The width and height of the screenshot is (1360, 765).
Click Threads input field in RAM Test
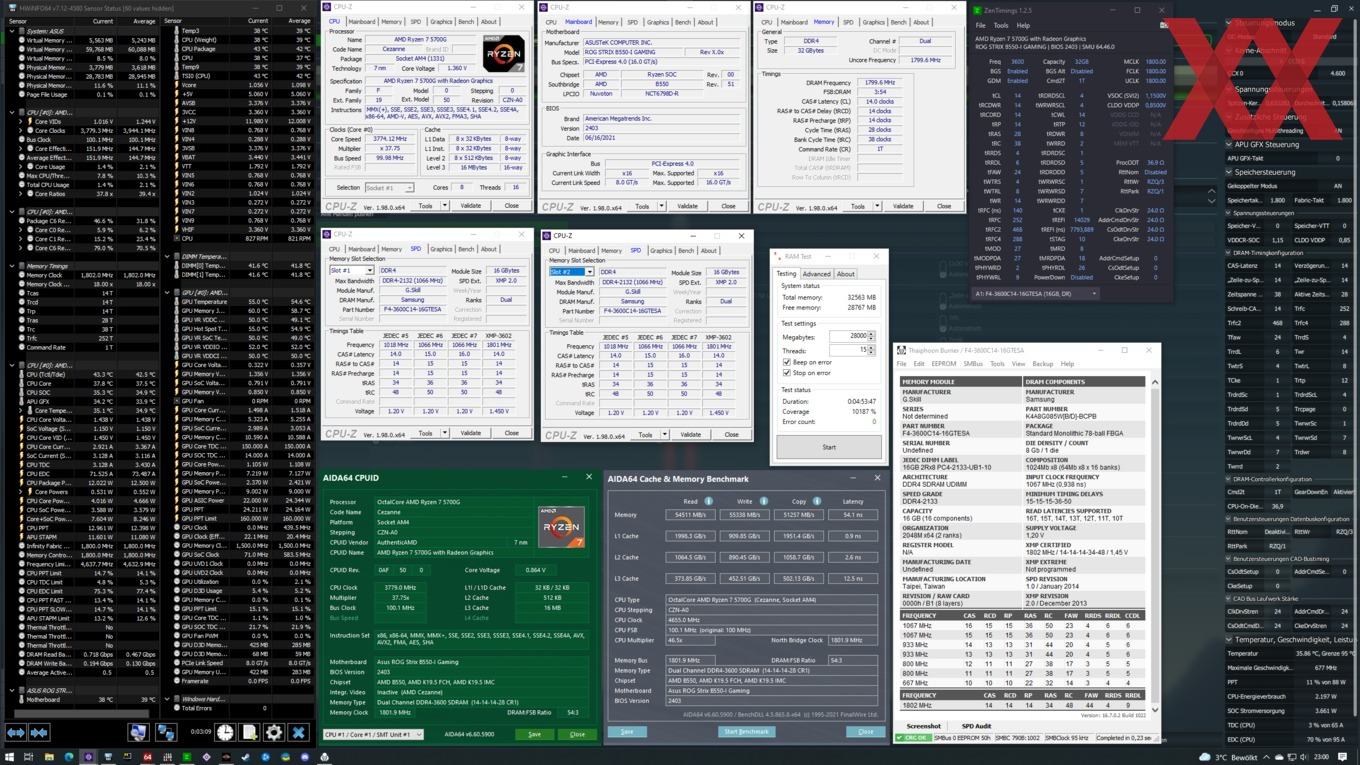(x=849, y=350)
